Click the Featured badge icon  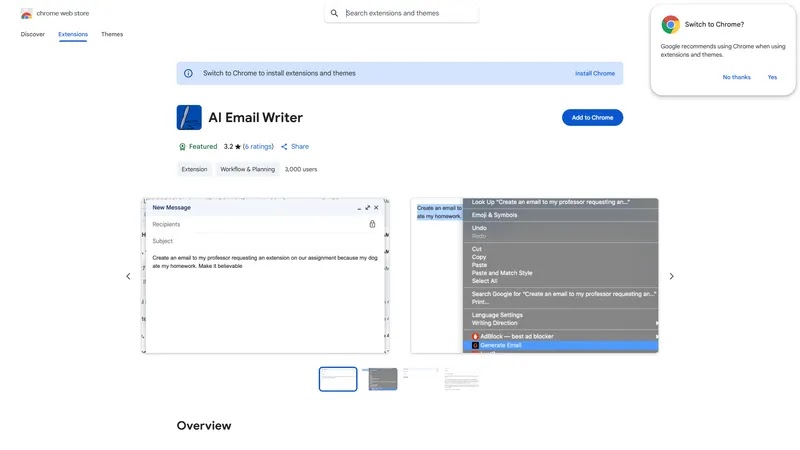(x=182, y=147)
